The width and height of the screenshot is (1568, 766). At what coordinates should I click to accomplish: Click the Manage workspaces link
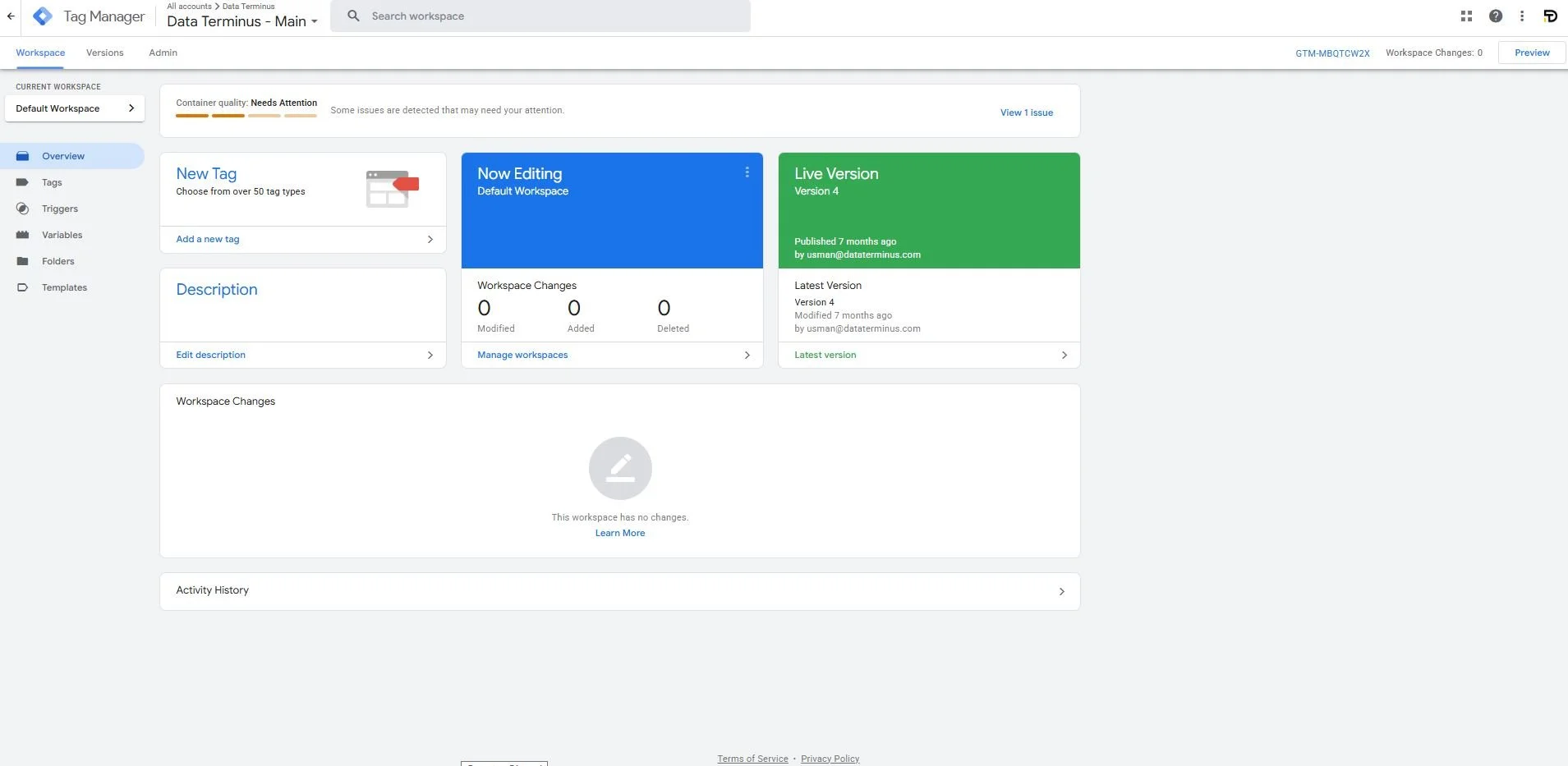pos(522,355)
